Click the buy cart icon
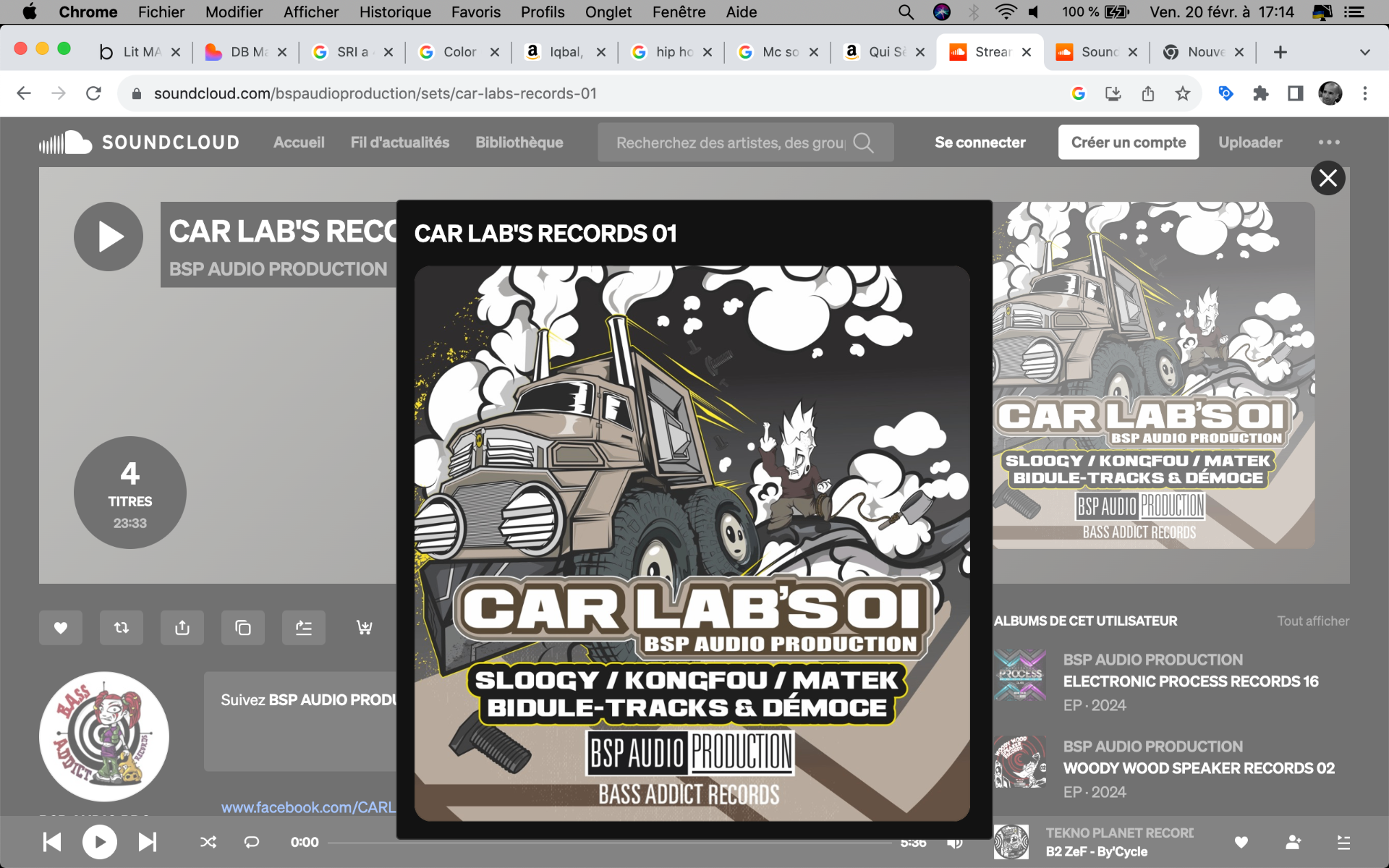 point(365,628)
